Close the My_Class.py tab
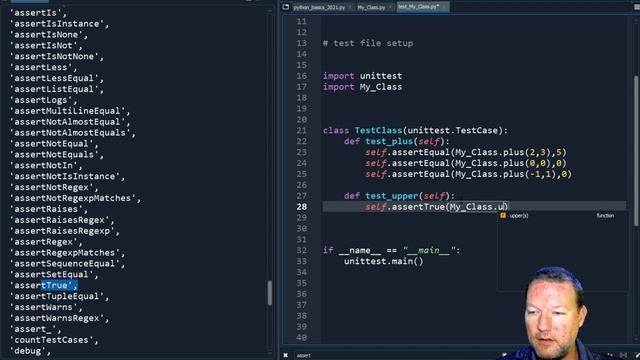The image size is (640, 360). coord(390,7)
